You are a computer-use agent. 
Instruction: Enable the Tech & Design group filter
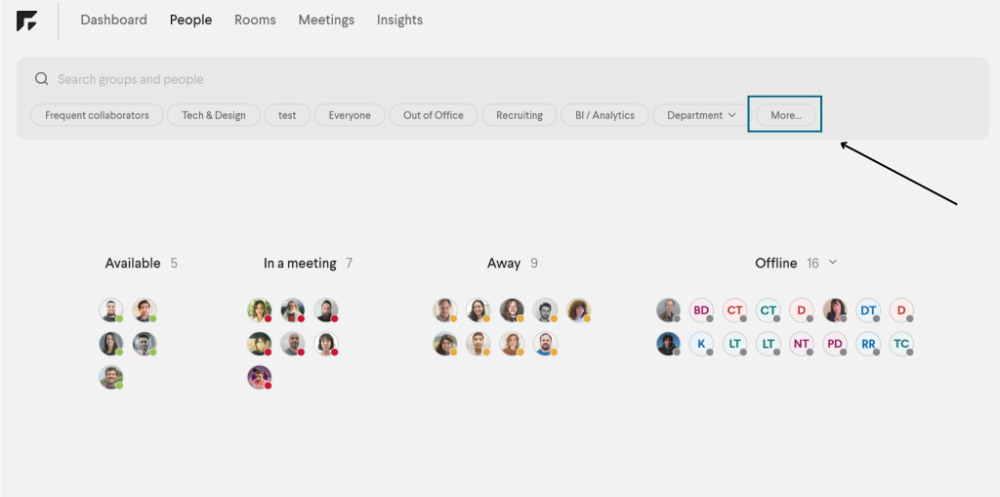(213, 115)
